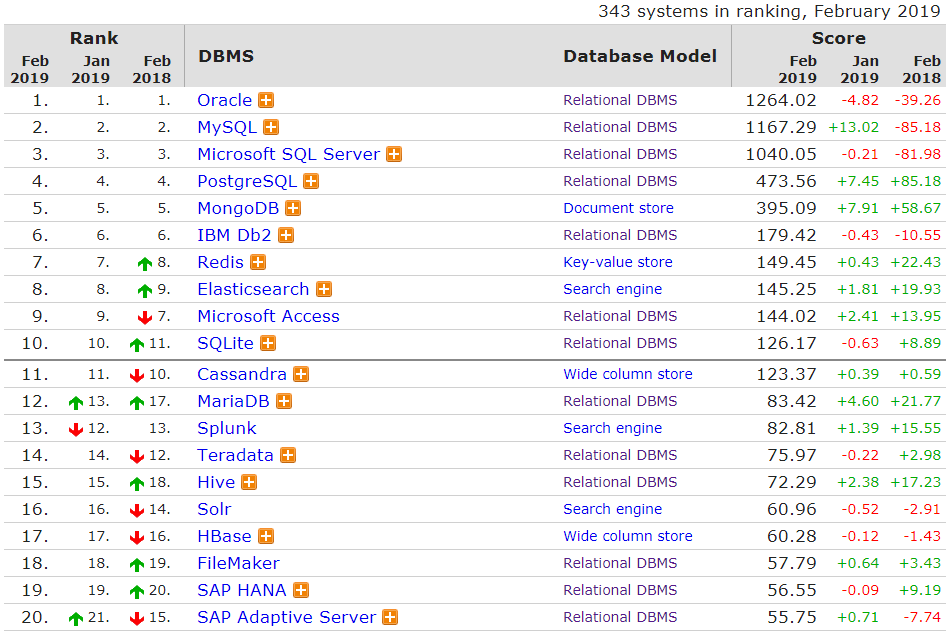Image resolution: width=950 pixels, height=635 pixels.
Task: Click Document store model in MongoDB row
Action: (x=619, y=208)
